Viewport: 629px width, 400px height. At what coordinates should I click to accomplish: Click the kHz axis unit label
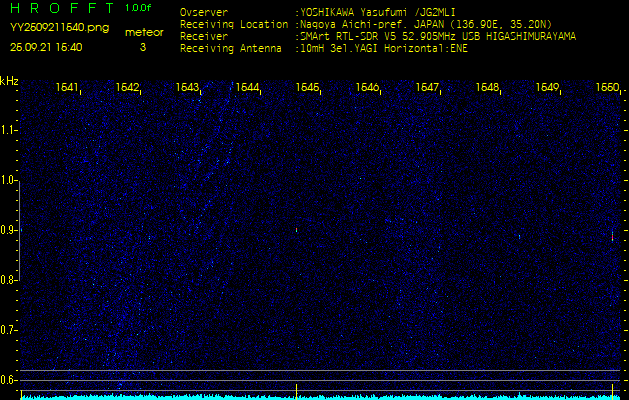click(9, 81)
